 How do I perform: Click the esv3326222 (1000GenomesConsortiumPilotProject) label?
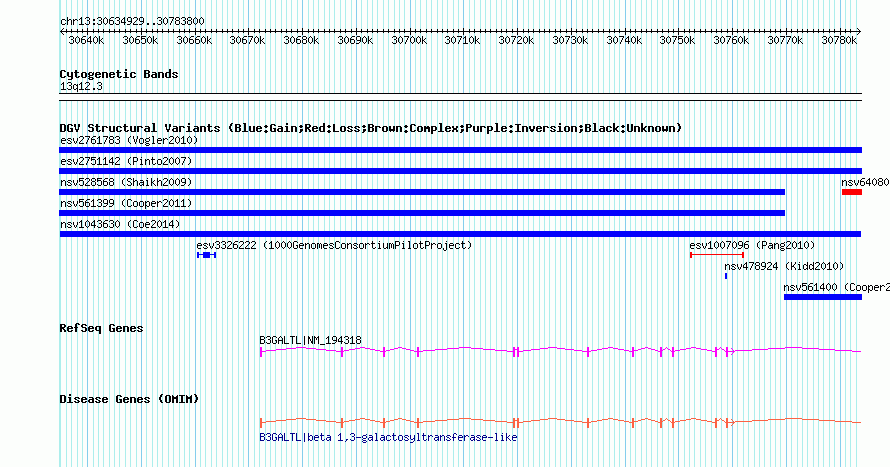(334, 245)
